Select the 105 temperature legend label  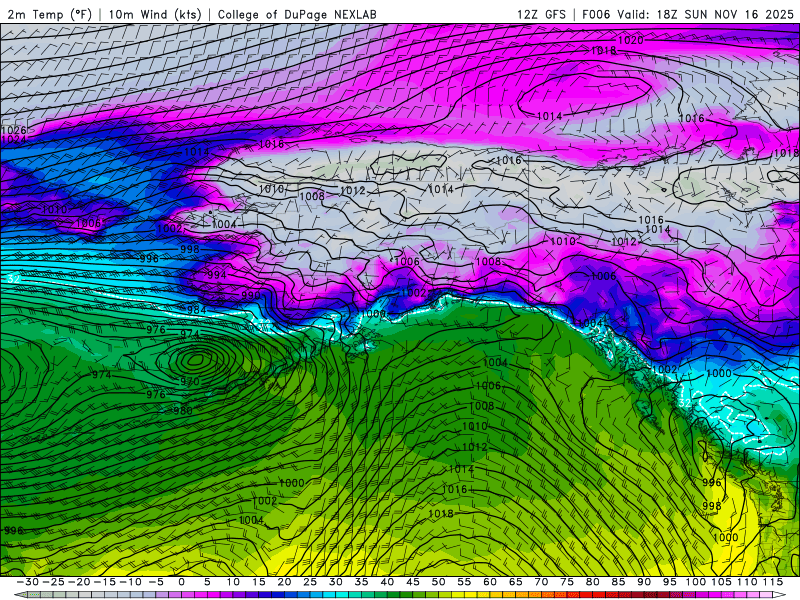point(721,582)
